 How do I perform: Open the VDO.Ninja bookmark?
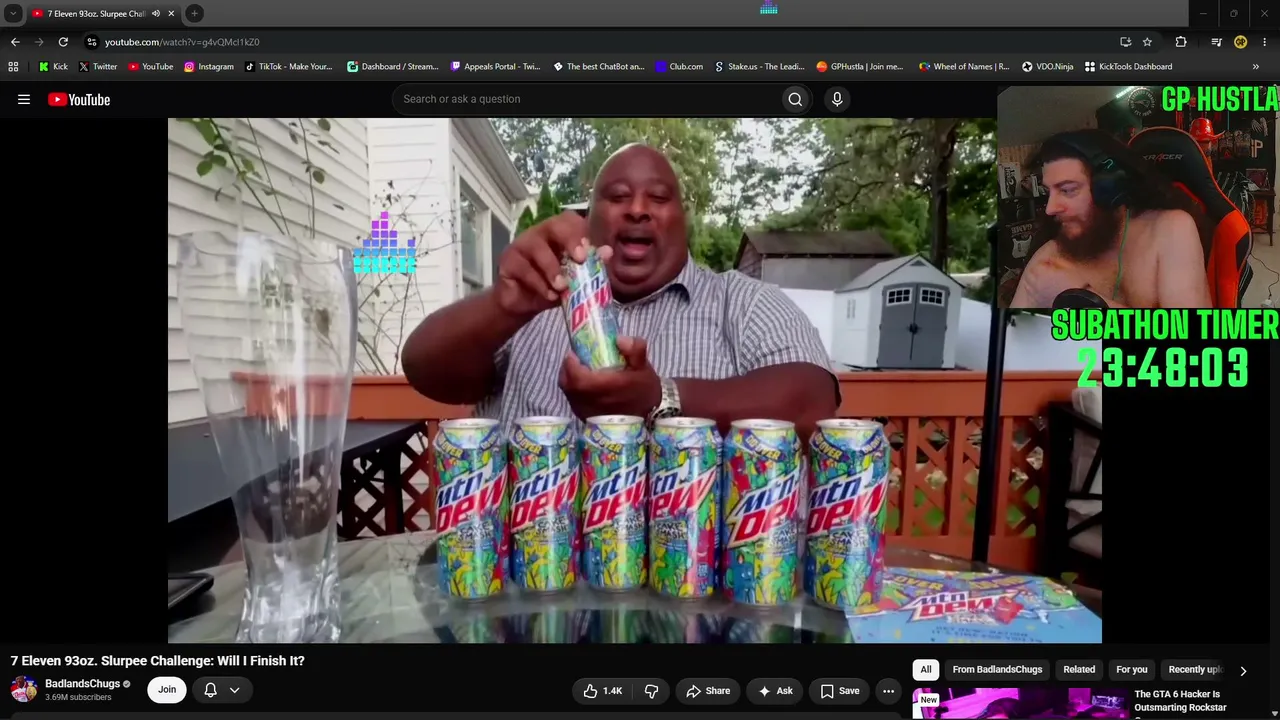tap(1048, 67)
